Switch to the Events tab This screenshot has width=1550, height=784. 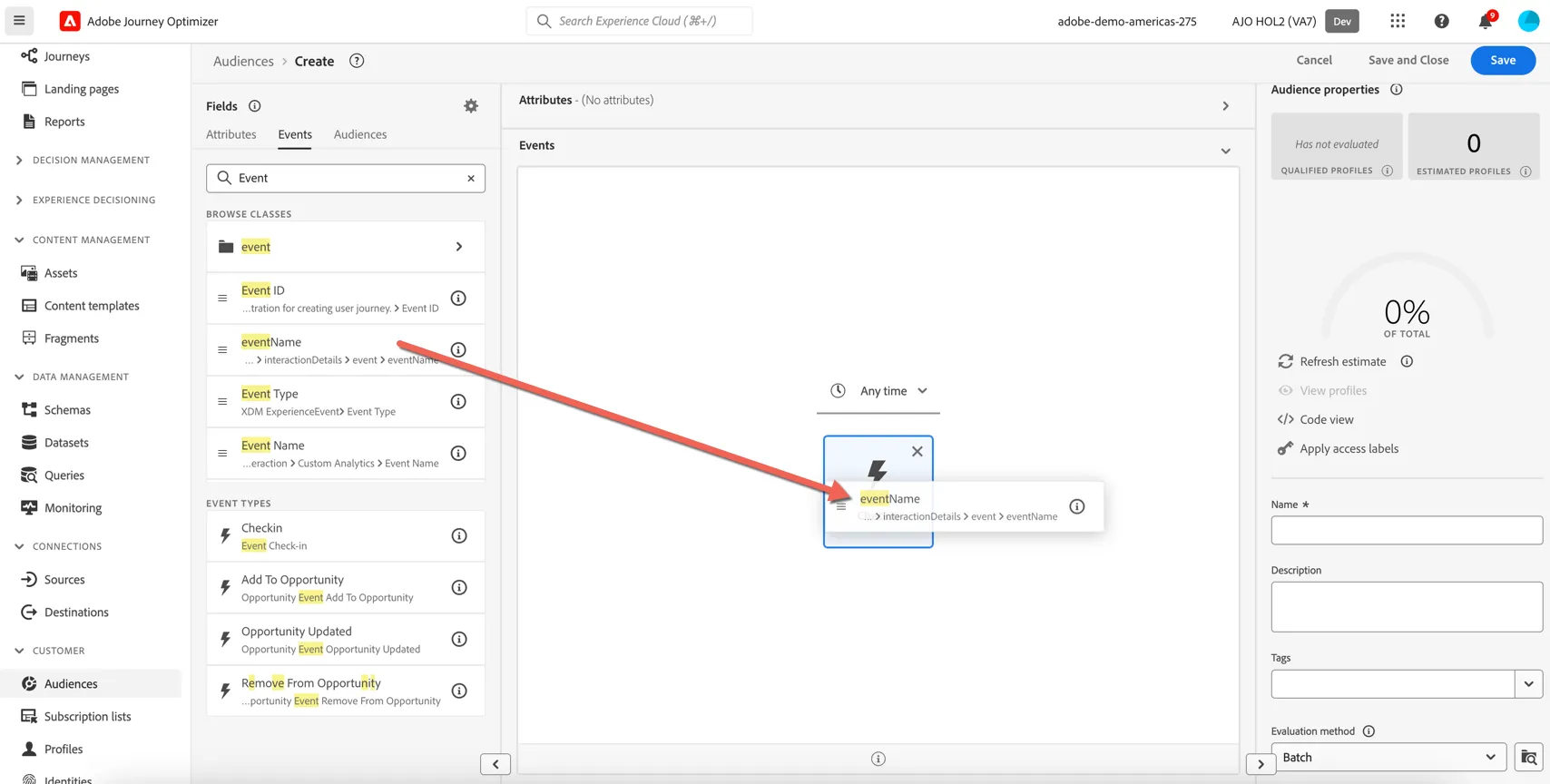tap(295, 134)
